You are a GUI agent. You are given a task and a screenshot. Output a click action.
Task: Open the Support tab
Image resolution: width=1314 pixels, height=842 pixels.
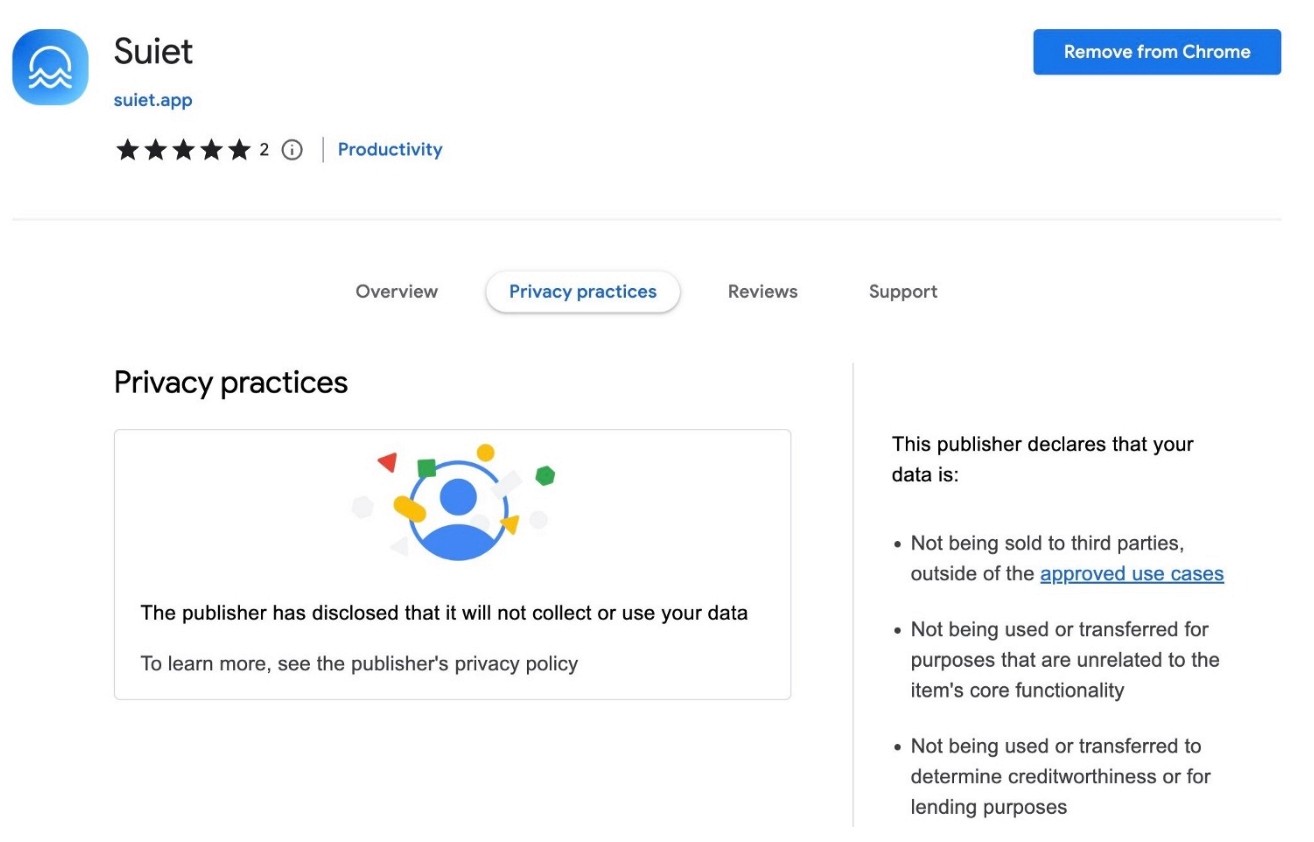(903, 292)
